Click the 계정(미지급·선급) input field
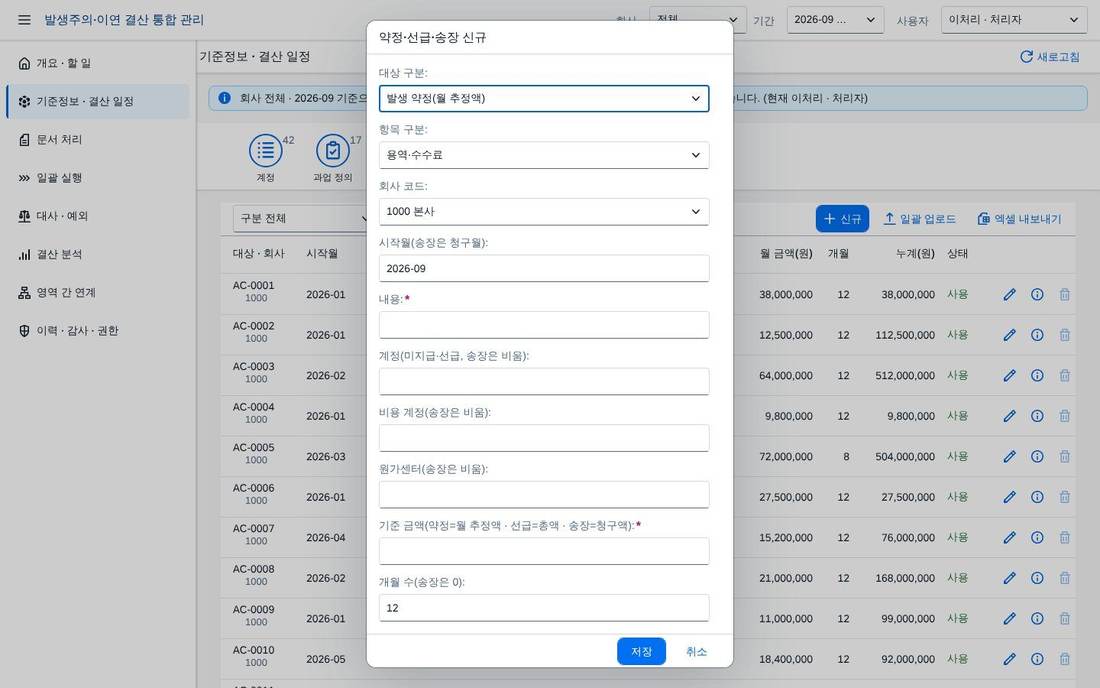 (544, 382)
